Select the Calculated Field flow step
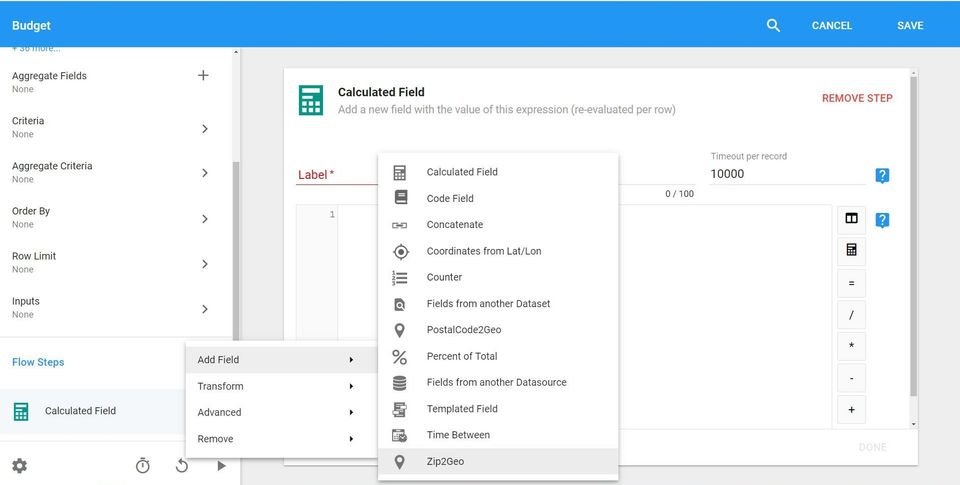This screenshot has height=485, width=960. [80, 411]
